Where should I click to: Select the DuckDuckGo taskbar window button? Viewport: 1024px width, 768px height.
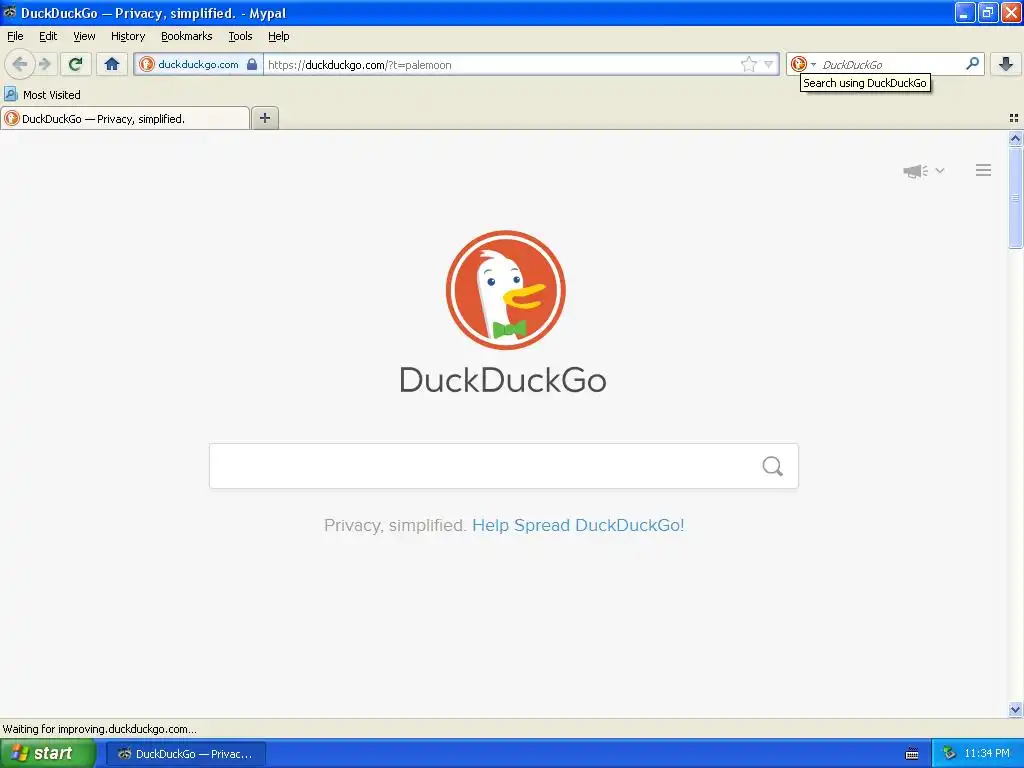tap(185, 754)
